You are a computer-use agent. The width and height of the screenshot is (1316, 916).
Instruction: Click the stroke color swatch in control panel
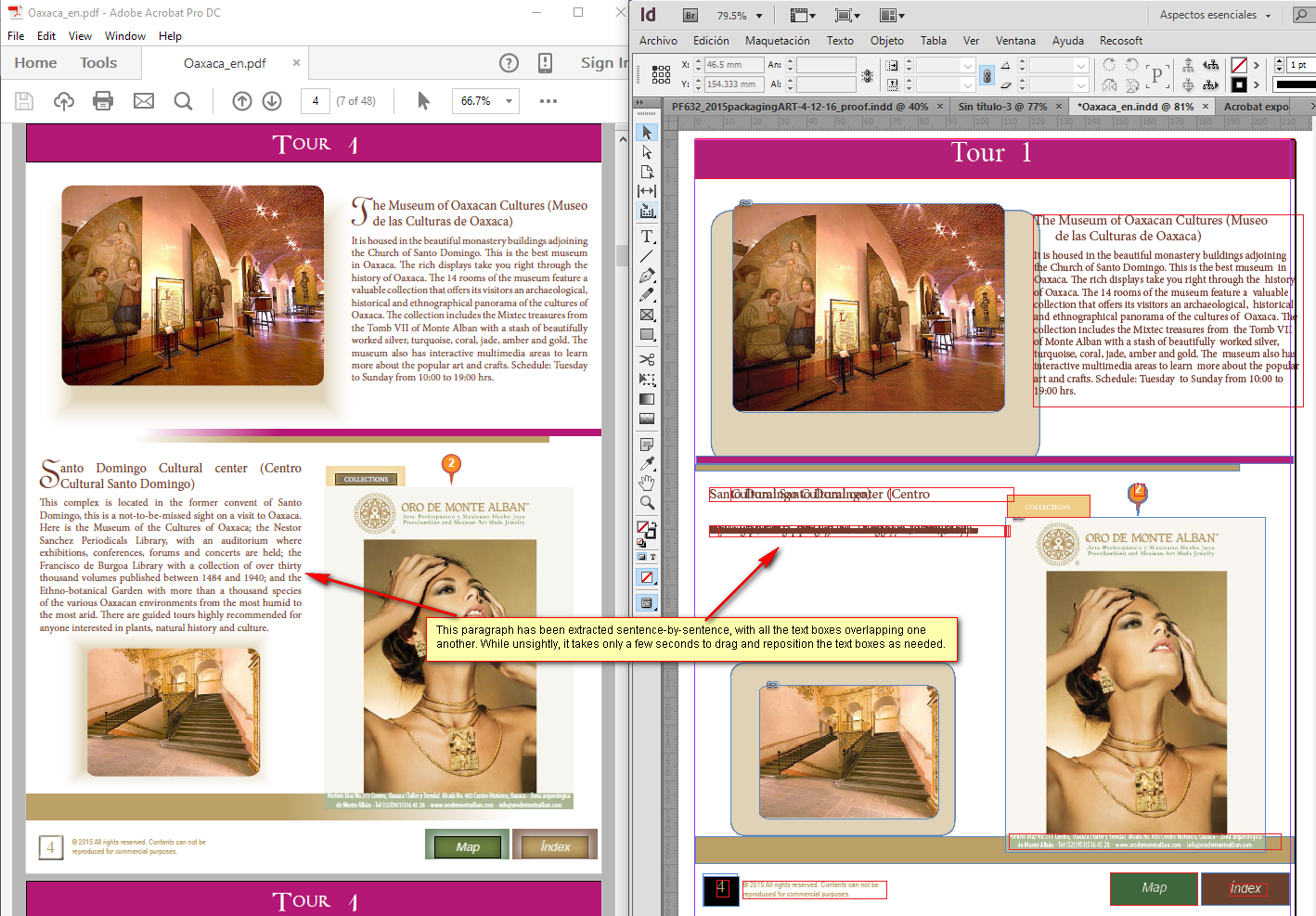(x=1239, y=84)
